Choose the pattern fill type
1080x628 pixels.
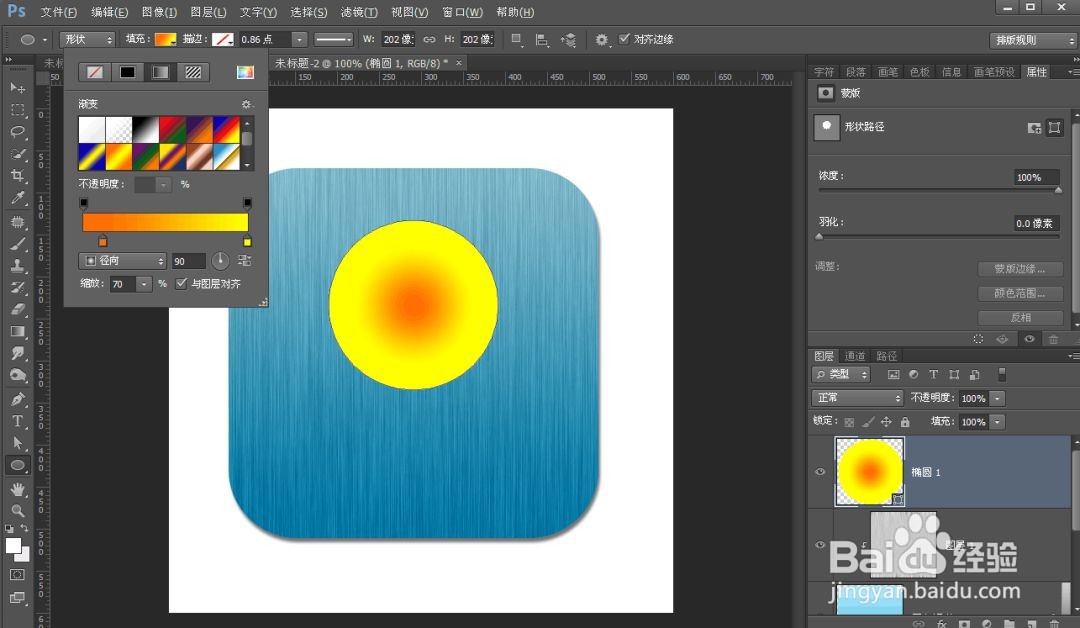[194, 72]
